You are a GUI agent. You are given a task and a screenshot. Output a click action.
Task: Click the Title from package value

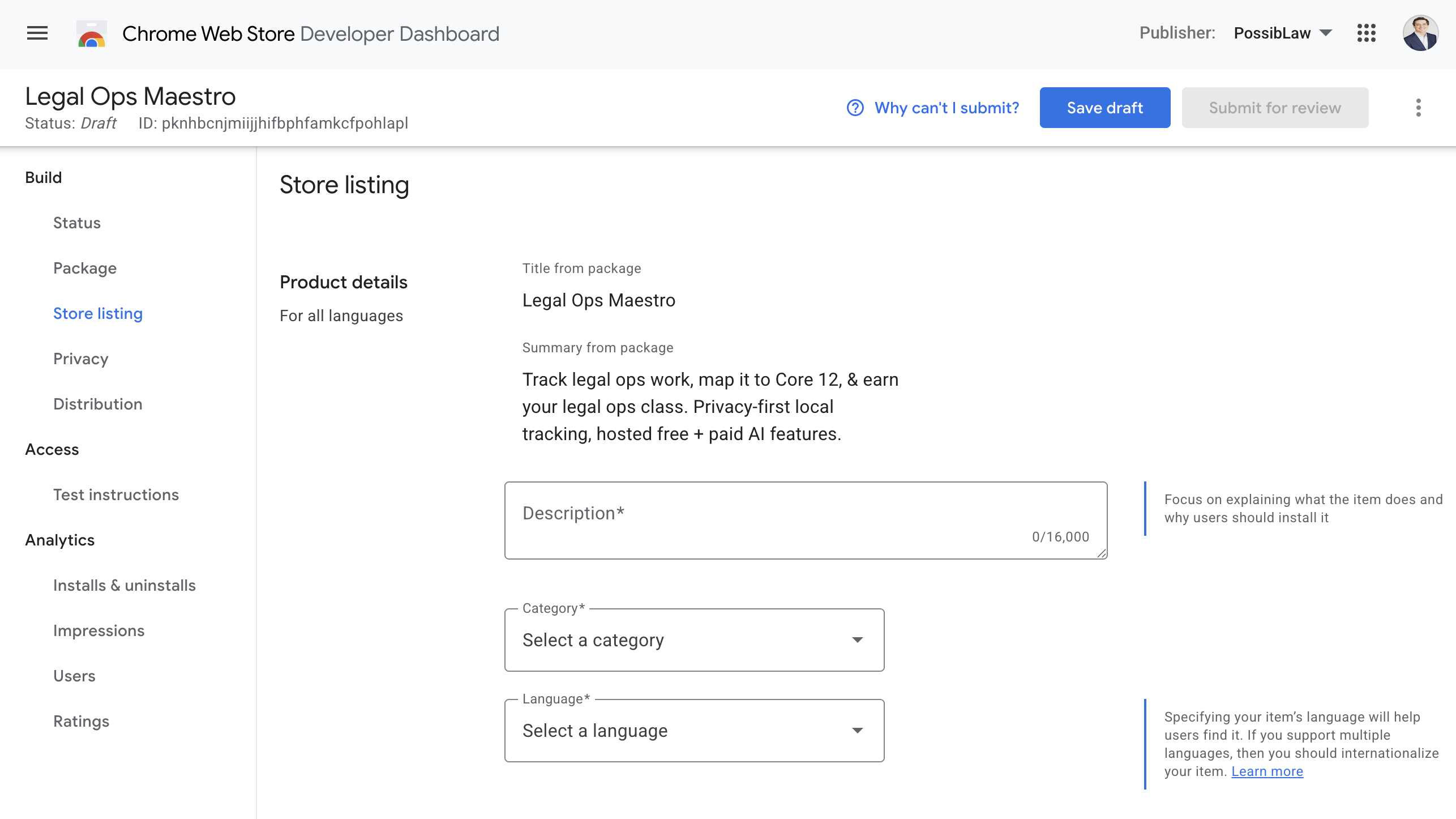click(598, 300)
